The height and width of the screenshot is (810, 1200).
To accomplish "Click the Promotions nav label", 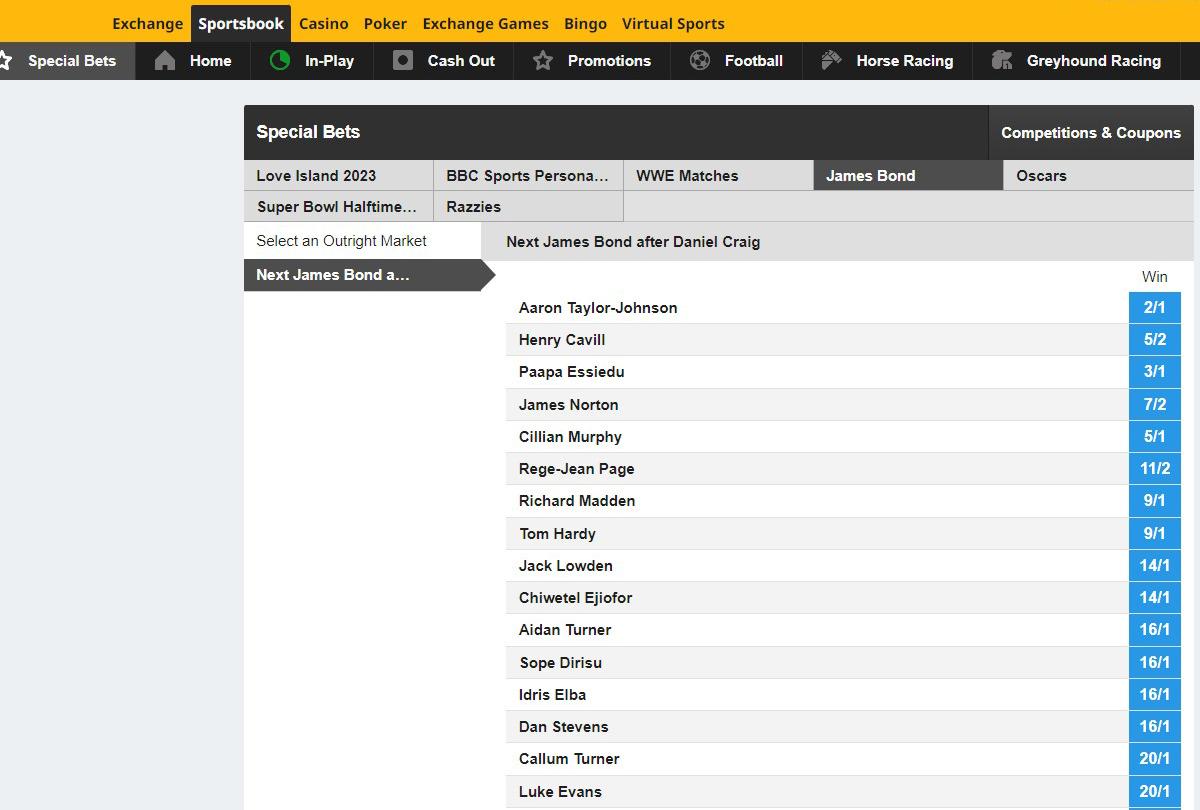I will coord(609,61).
